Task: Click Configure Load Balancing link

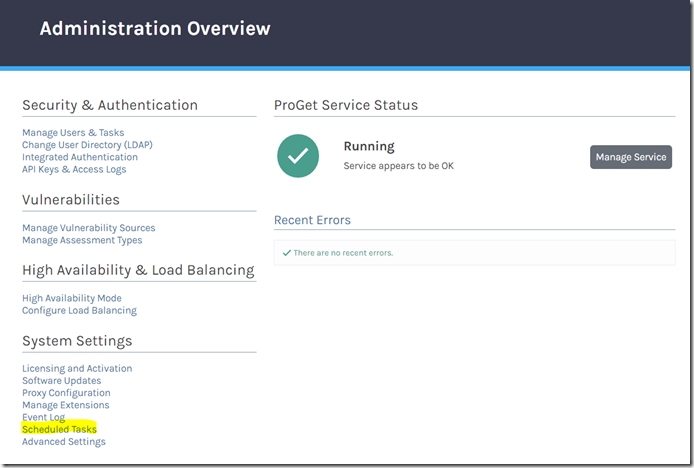Action: (x=79, y=310)
